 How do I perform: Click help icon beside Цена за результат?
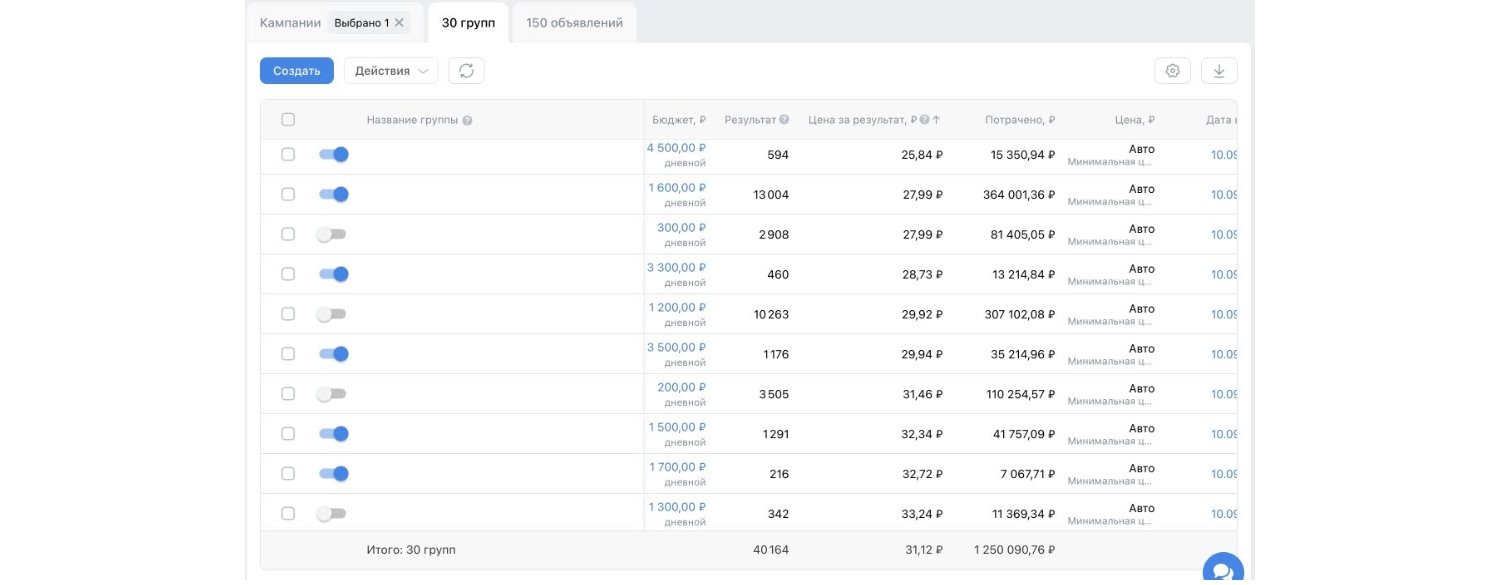(925, 120)
